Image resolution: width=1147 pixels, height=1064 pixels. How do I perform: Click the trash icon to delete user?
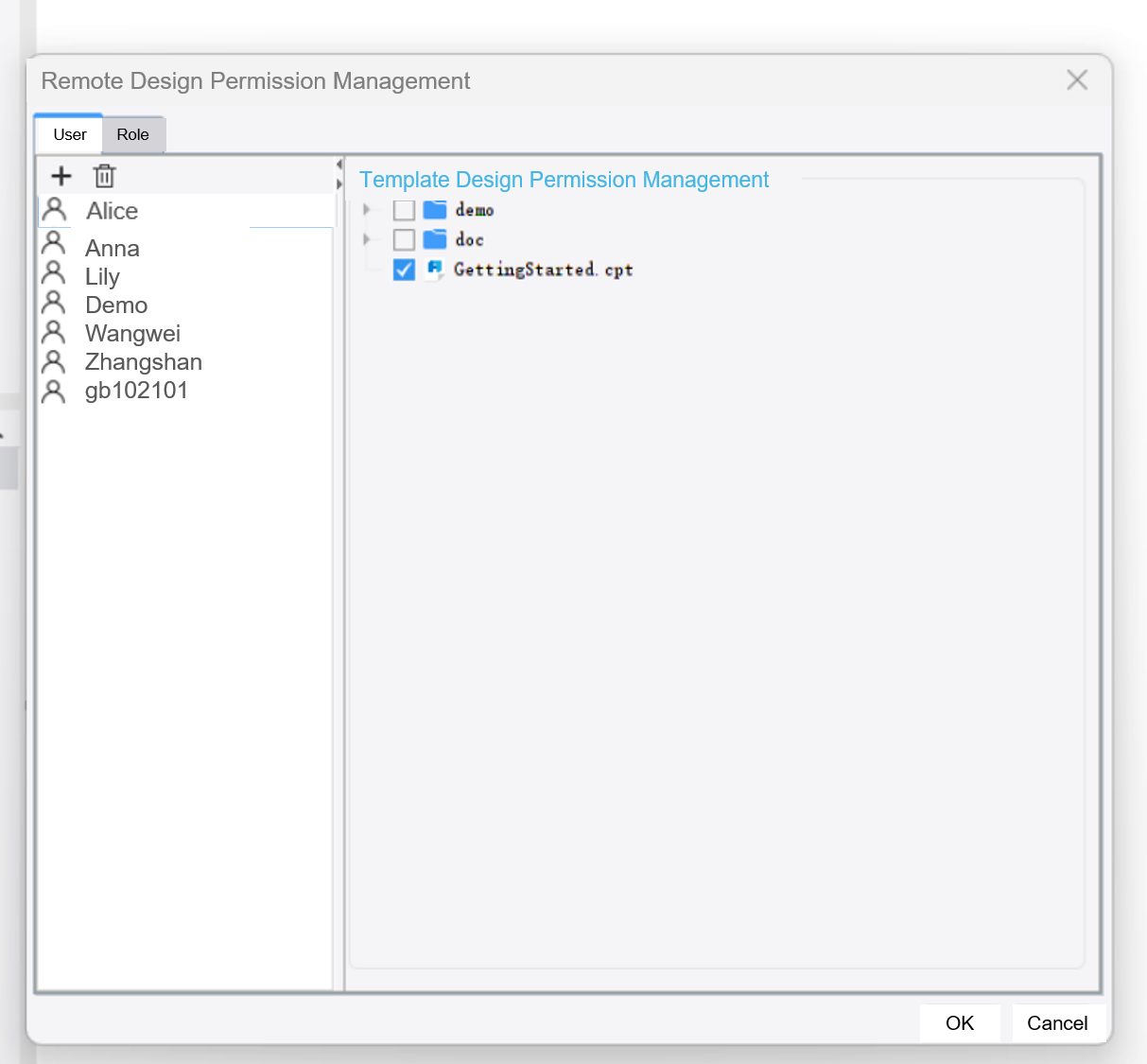[x=105, y=176]
